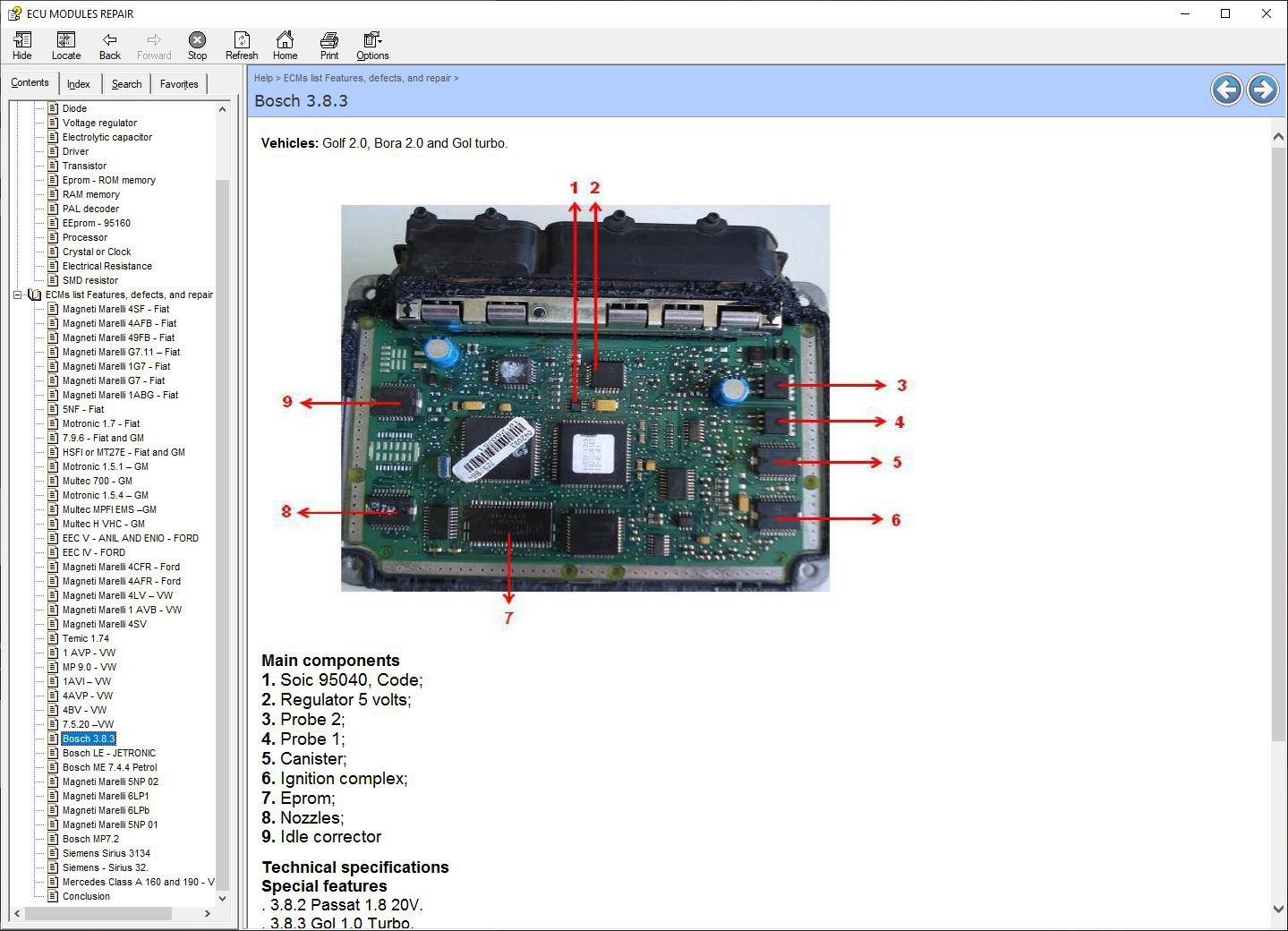Click the Help breadcrumb link
The height and width of the screenshot is (931, 1288).
[263, 78]
